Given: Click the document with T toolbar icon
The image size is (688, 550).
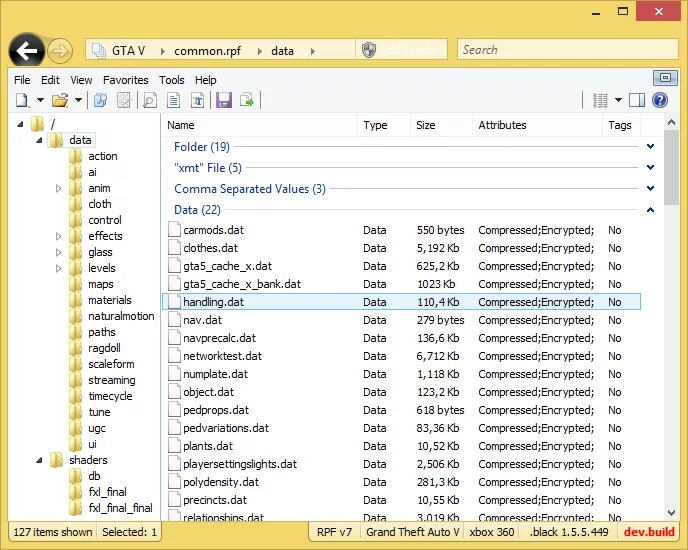Looking at the screenshot, I should pos(197,101).
